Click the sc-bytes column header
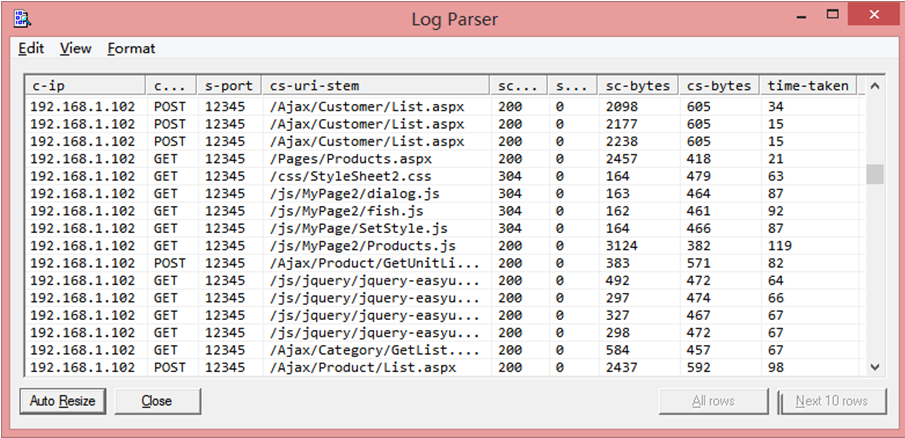The width and height of the screenshot is (905, 438). pyautogui.click(x=637, y=86)
